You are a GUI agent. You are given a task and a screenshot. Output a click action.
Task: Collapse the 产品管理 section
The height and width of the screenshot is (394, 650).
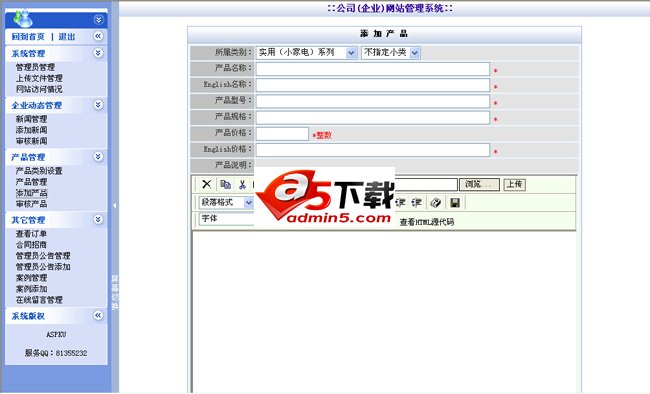click(x=98, y=156)
